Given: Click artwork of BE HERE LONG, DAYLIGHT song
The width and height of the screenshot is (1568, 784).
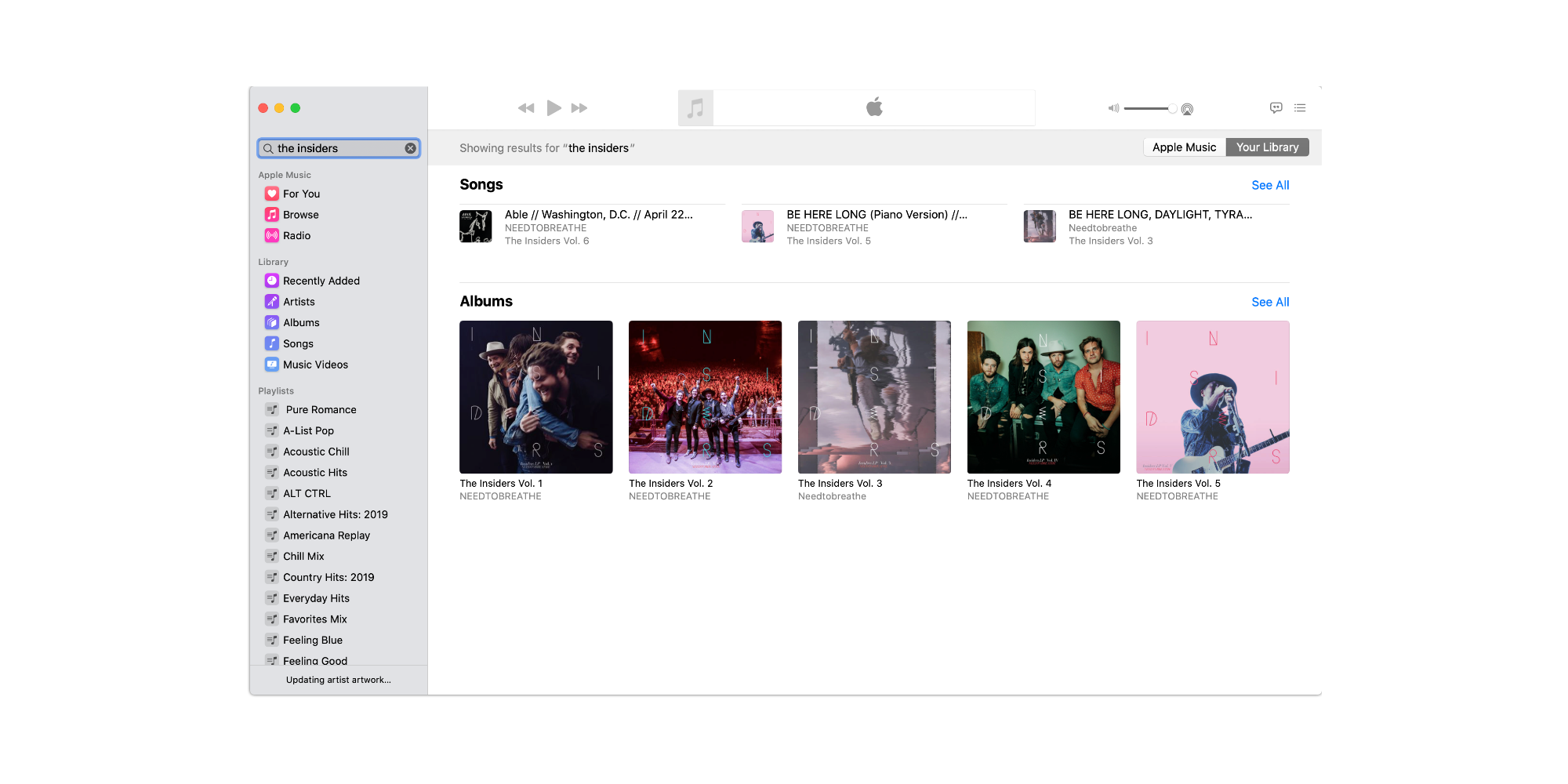Looking at the screenshot, I should coord(1040,227).
